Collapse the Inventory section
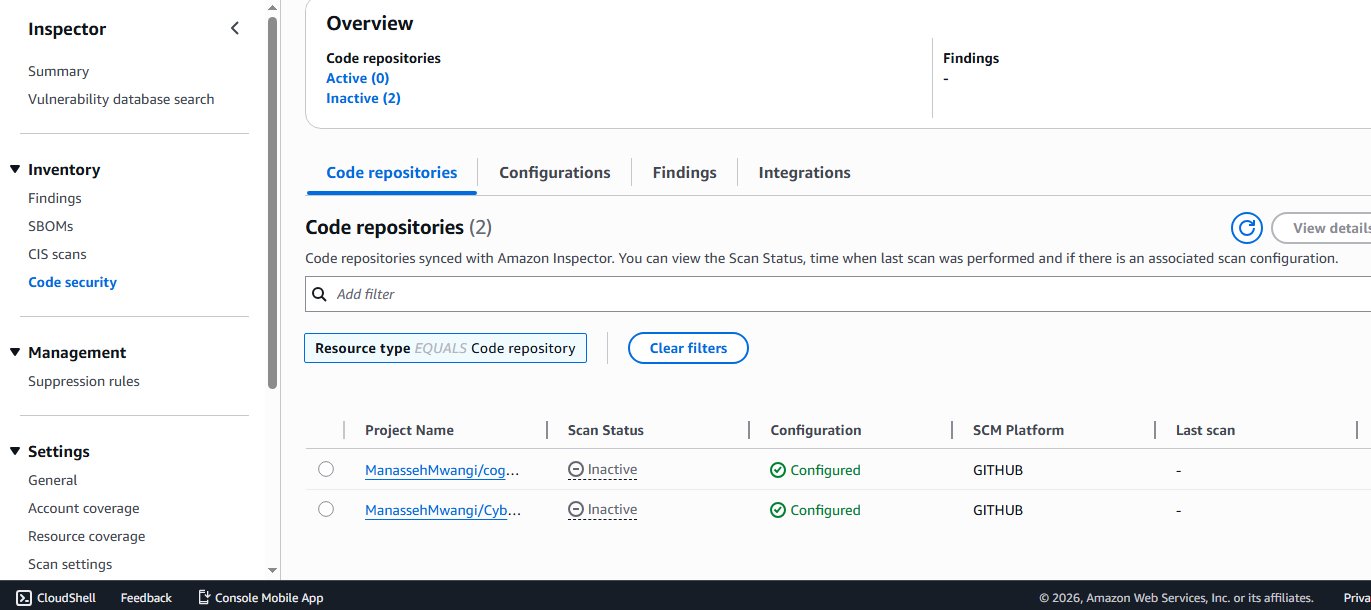Image resolution: width=1371 pixels, height=610 pixels. [x=15, y=170]
